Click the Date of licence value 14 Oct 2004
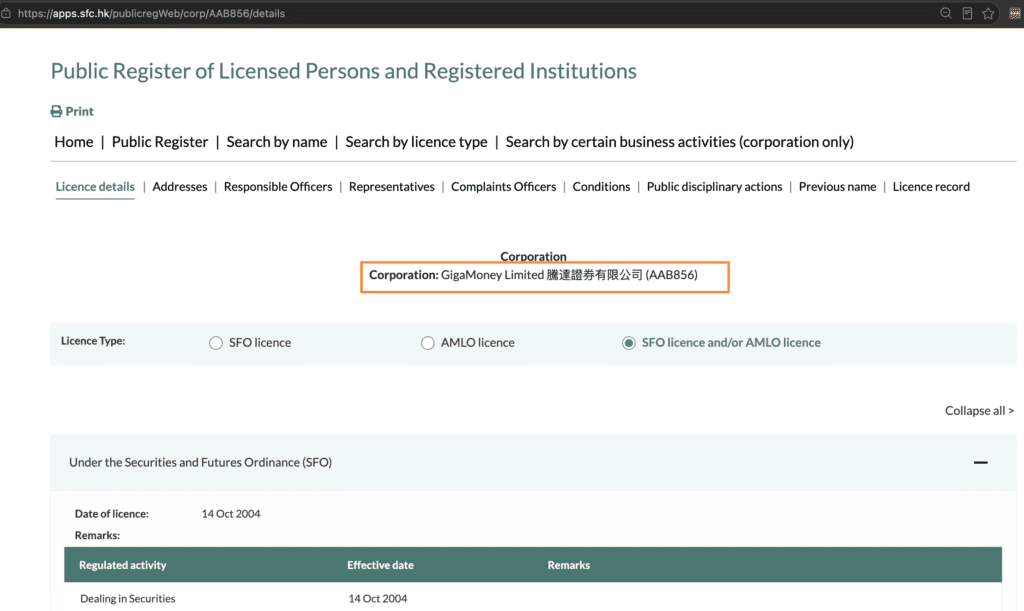Screen dimensions: 1024x611 (x=231, y=514)
